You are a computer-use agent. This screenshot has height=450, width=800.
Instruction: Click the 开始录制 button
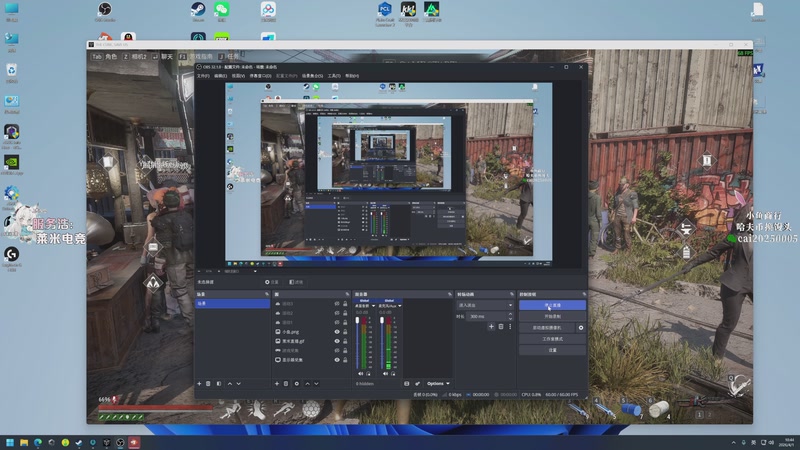552,316
